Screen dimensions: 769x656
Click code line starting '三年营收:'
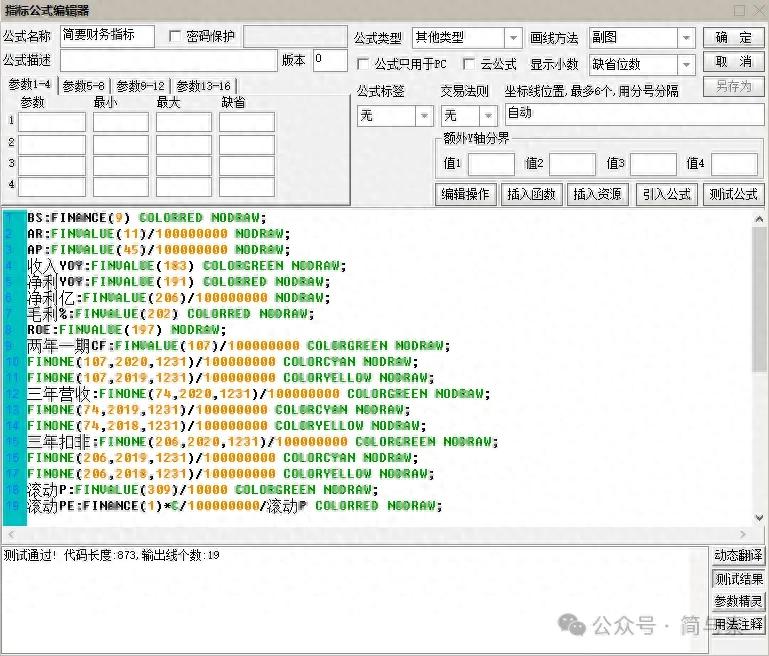point(258,393)
